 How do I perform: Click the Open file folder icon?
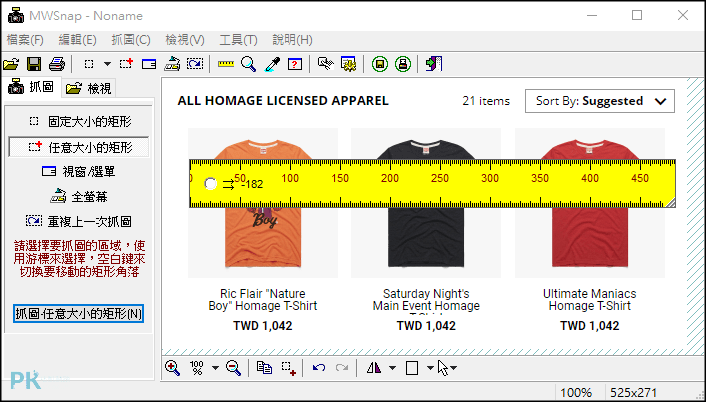point(11,64)
